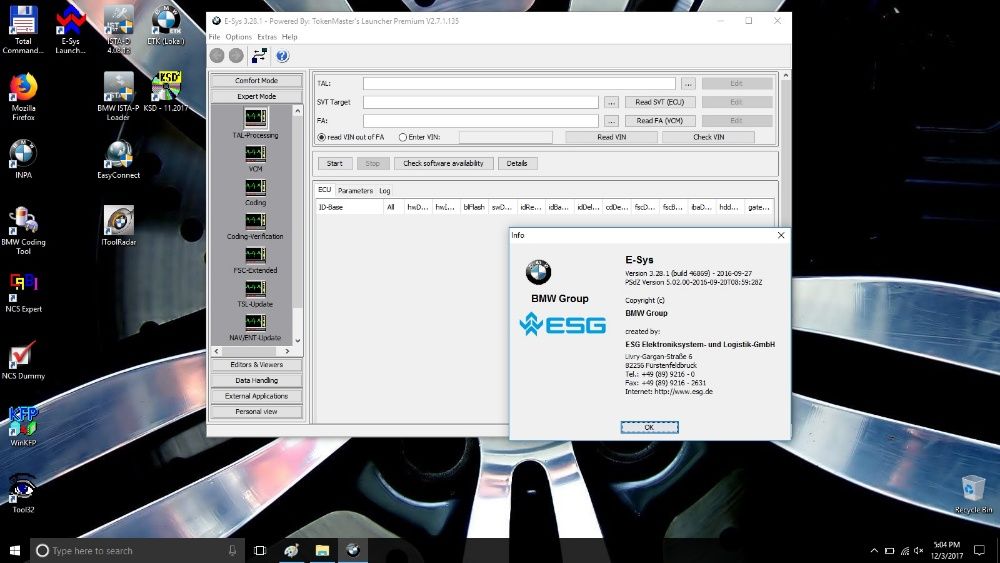This screenshot has height=563, width=1000.
Task: Click the back arrow toolbar icon in E-Sys
Action: [x=217, y=56]
